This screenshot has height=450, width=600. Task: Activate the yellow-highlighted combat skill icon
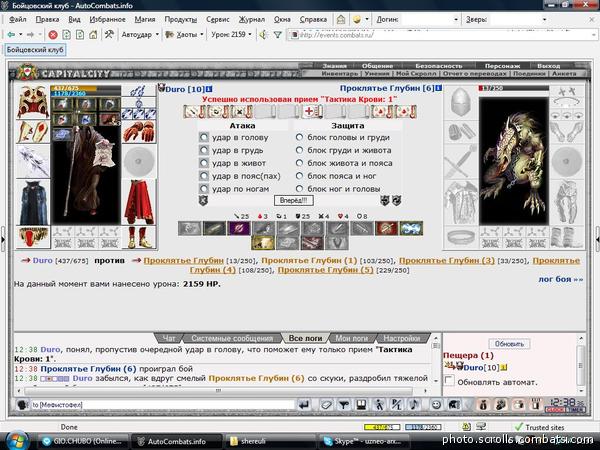[x=262, y=243]
